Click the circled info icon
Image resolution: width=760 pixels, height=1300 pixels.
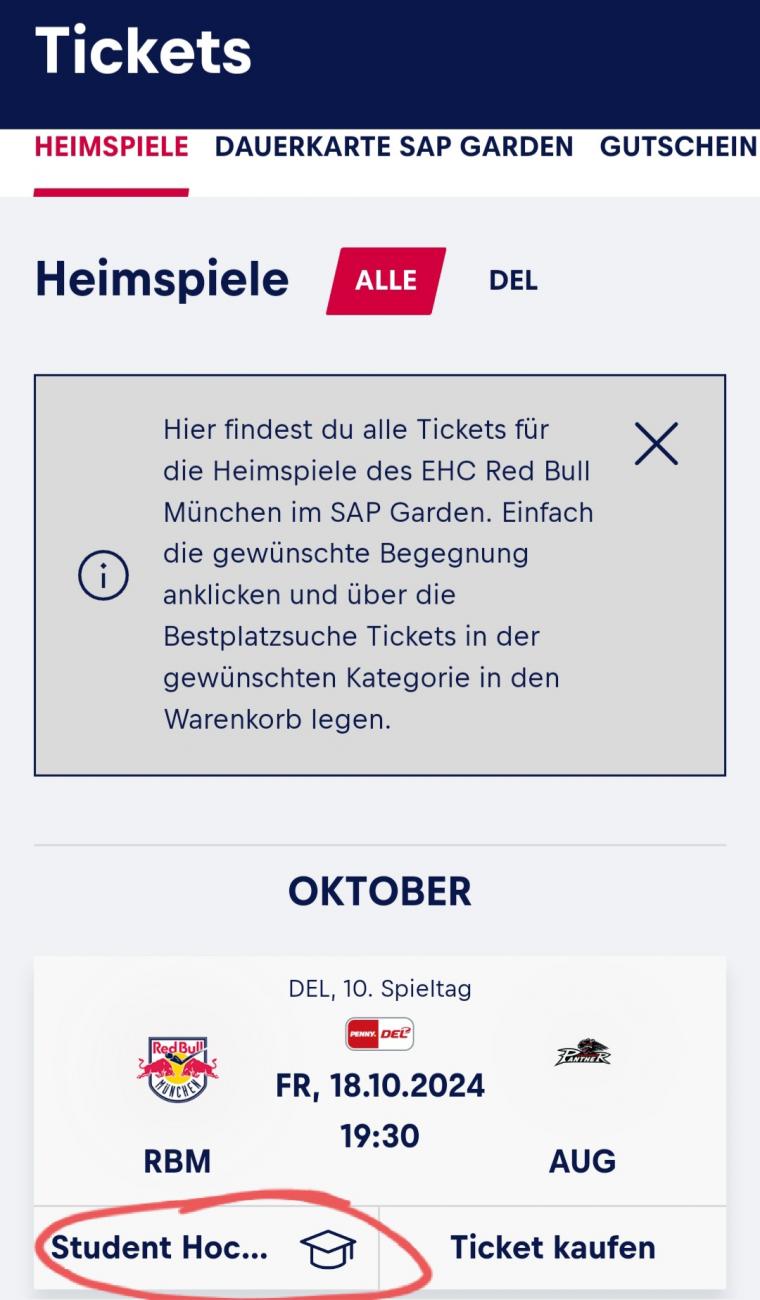point(104,575)
